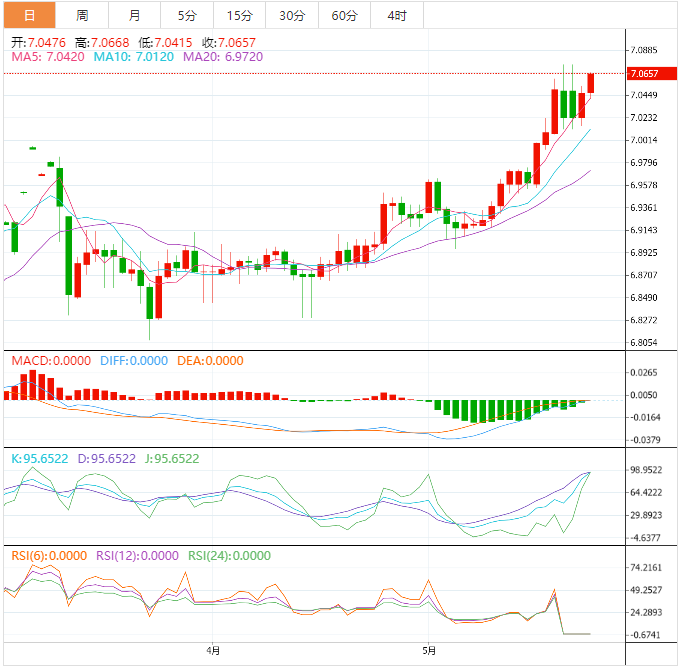Open the 4时 timeframe tab
This screenshot has height=670, width=678.
[x=397, y=15]
